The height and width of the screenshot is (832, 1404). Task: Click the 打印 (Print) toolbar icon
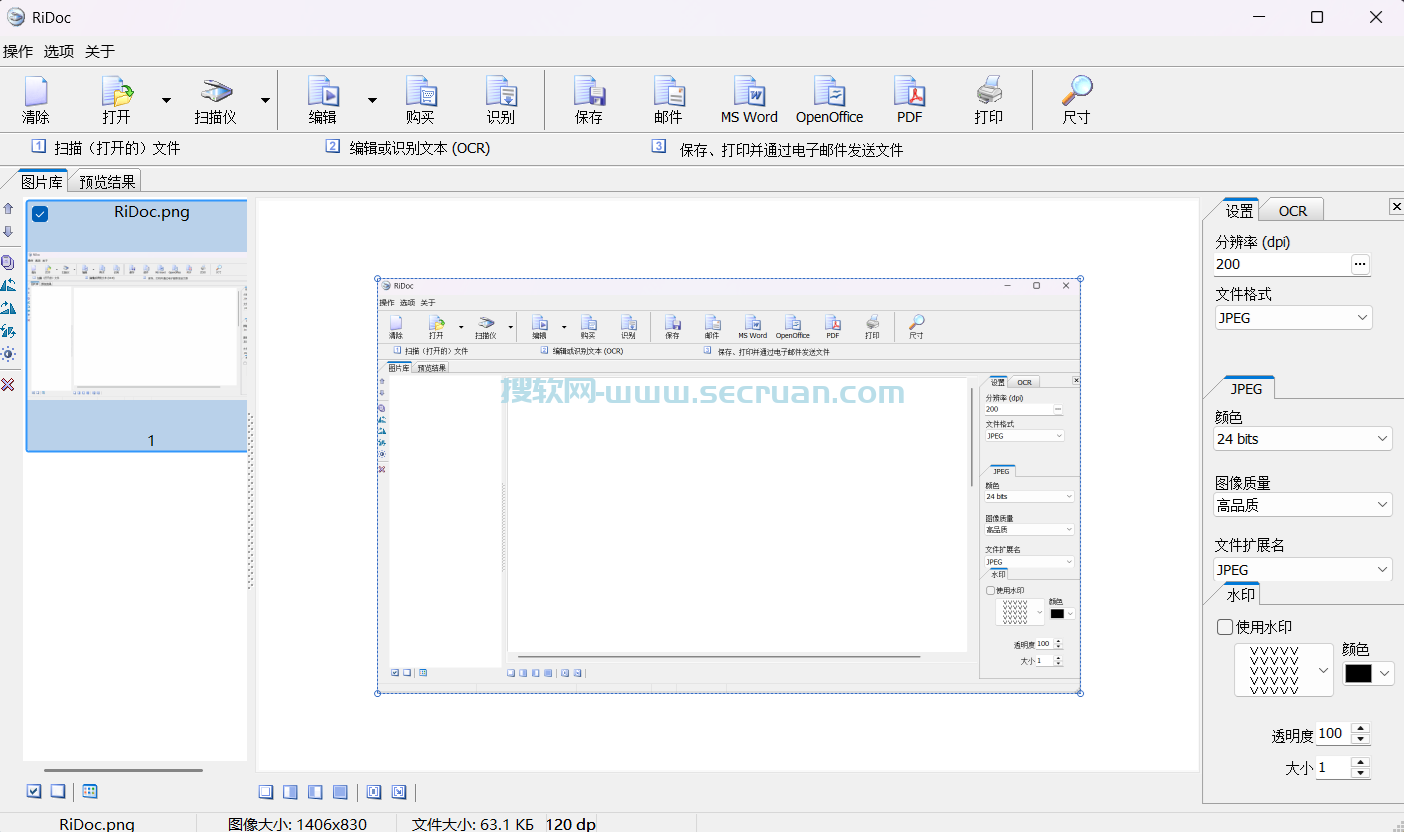coord(989,91)
